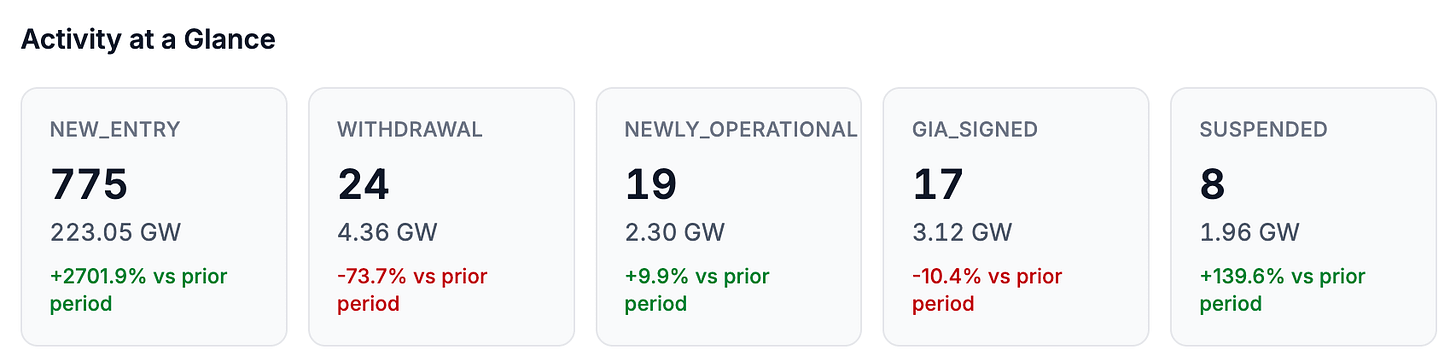Click the 775 new entry count
The image size is (1456, 362).
(89, 185)
